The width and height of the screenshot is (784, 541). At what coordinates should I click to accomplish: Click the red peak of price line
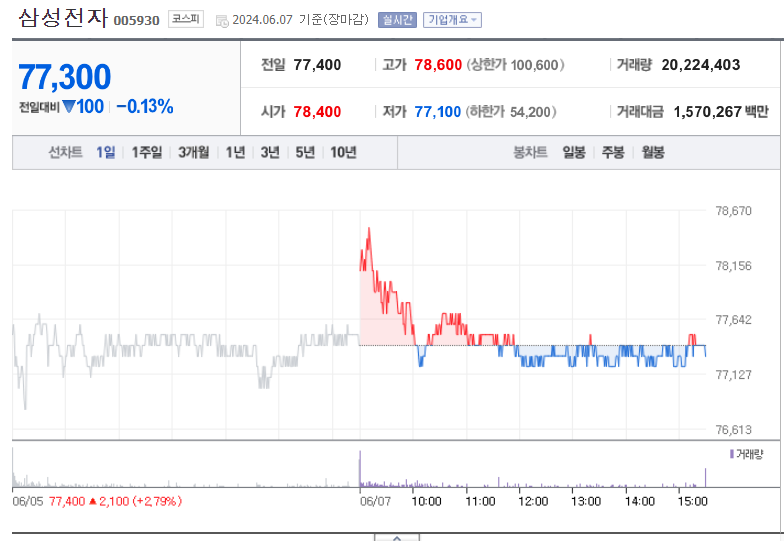[x=369, y=229]
